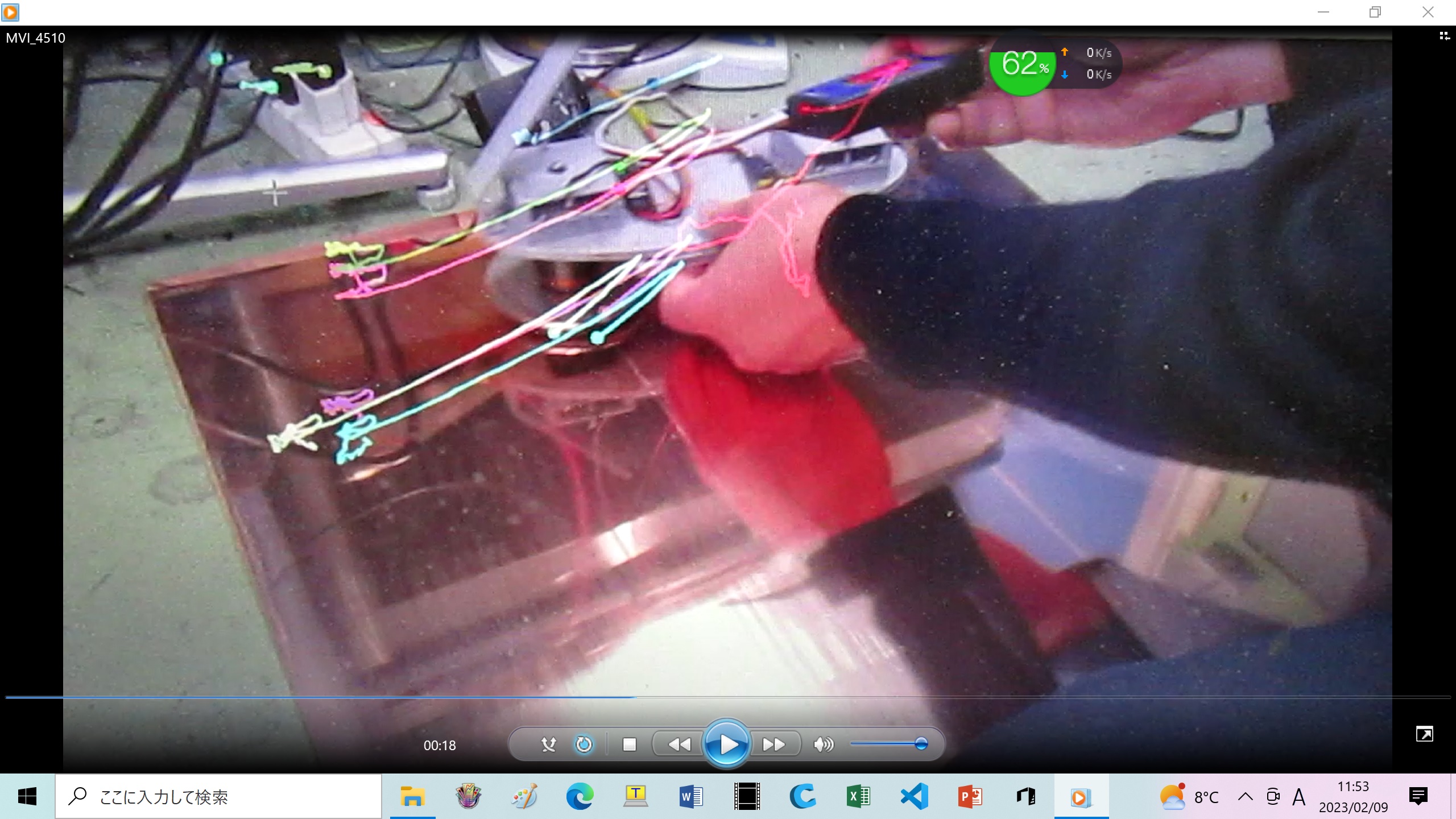The width and height of the screenshot is (1456, 819).
Task: Open PowerPoint from the taskbar
Action: 970,796
